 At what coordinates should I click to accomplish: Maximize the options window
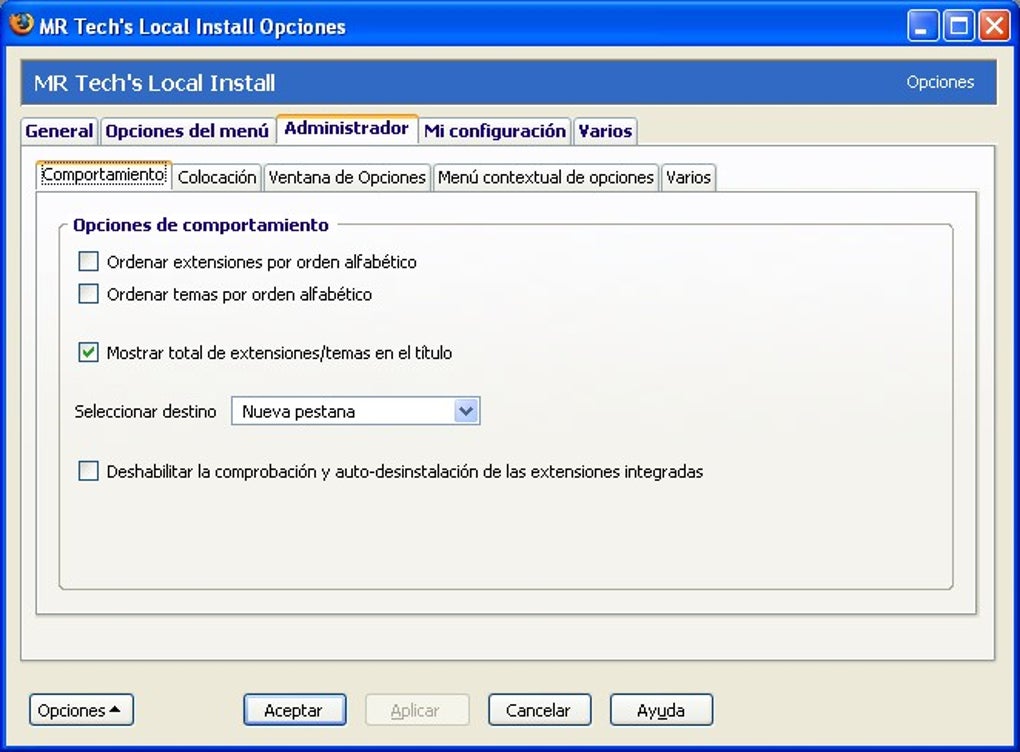959,26
